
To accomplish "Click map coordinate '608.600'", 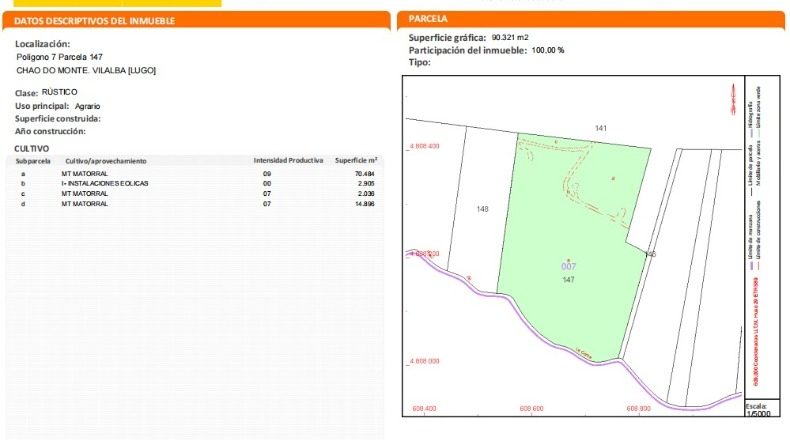I will point(532,409).
